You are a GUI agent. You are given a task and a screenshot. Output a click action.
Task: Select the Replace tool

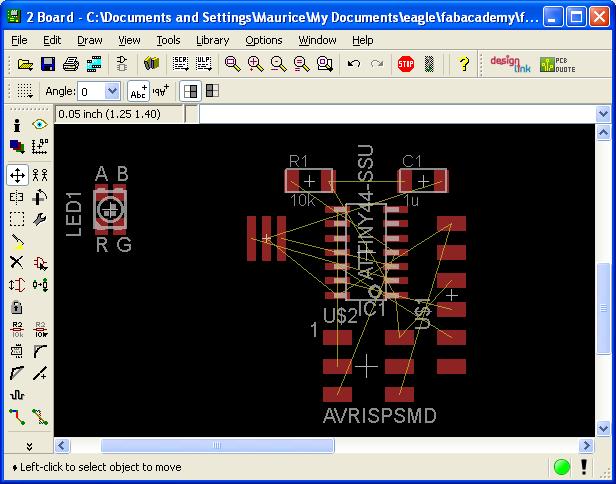coord(40,284)
